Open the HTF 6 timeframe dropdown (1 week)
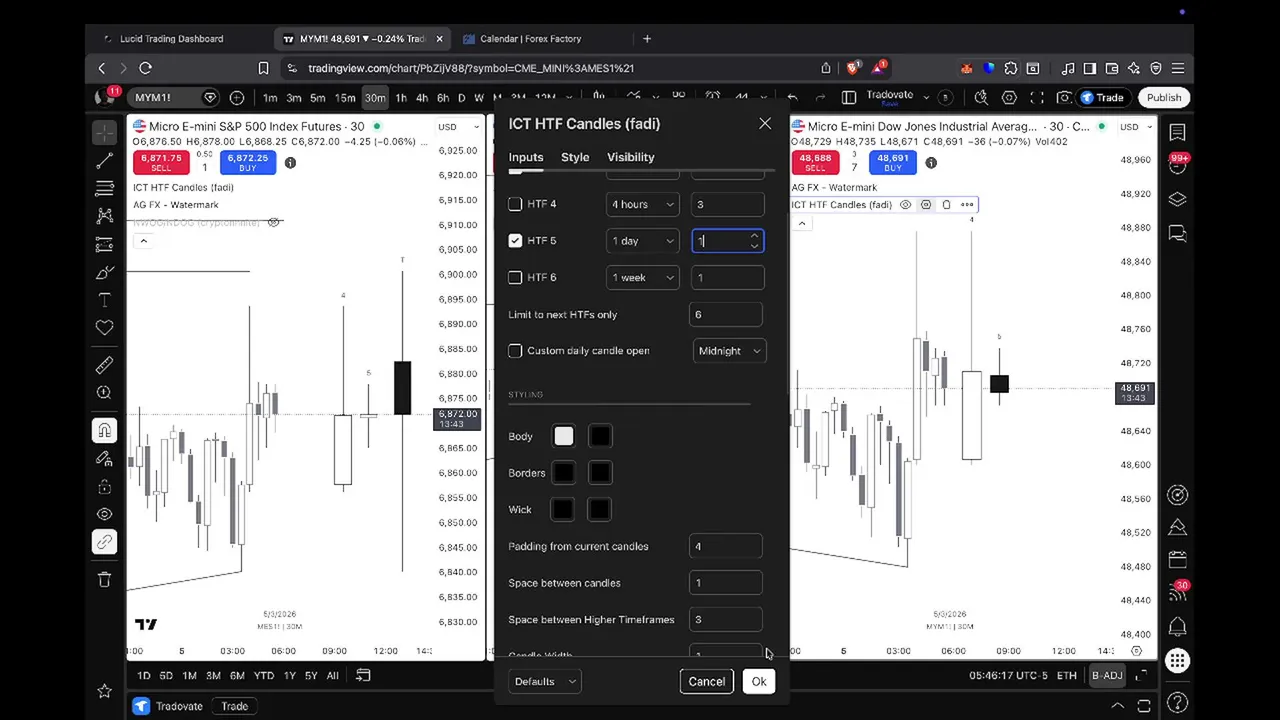This screenshot has height=720, width=1280. click(642, 277)
